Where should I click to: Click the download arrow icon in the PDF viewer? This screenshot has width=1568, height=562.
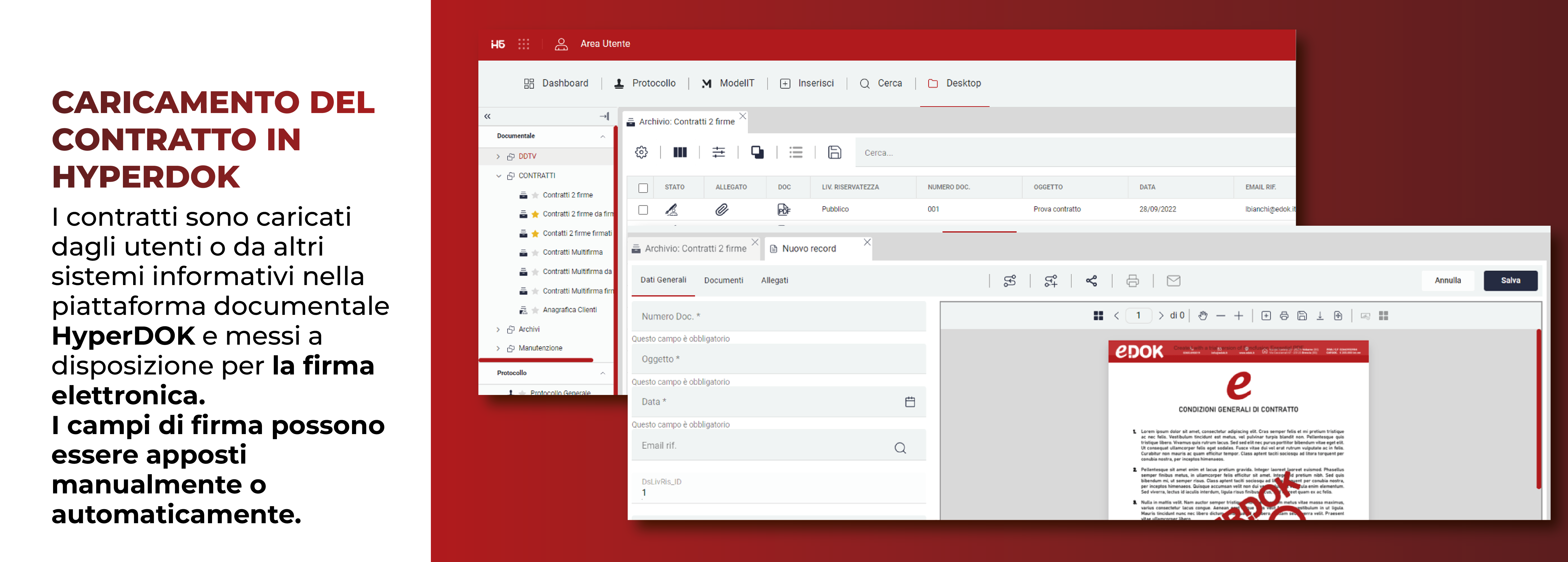click(1320, 315)
